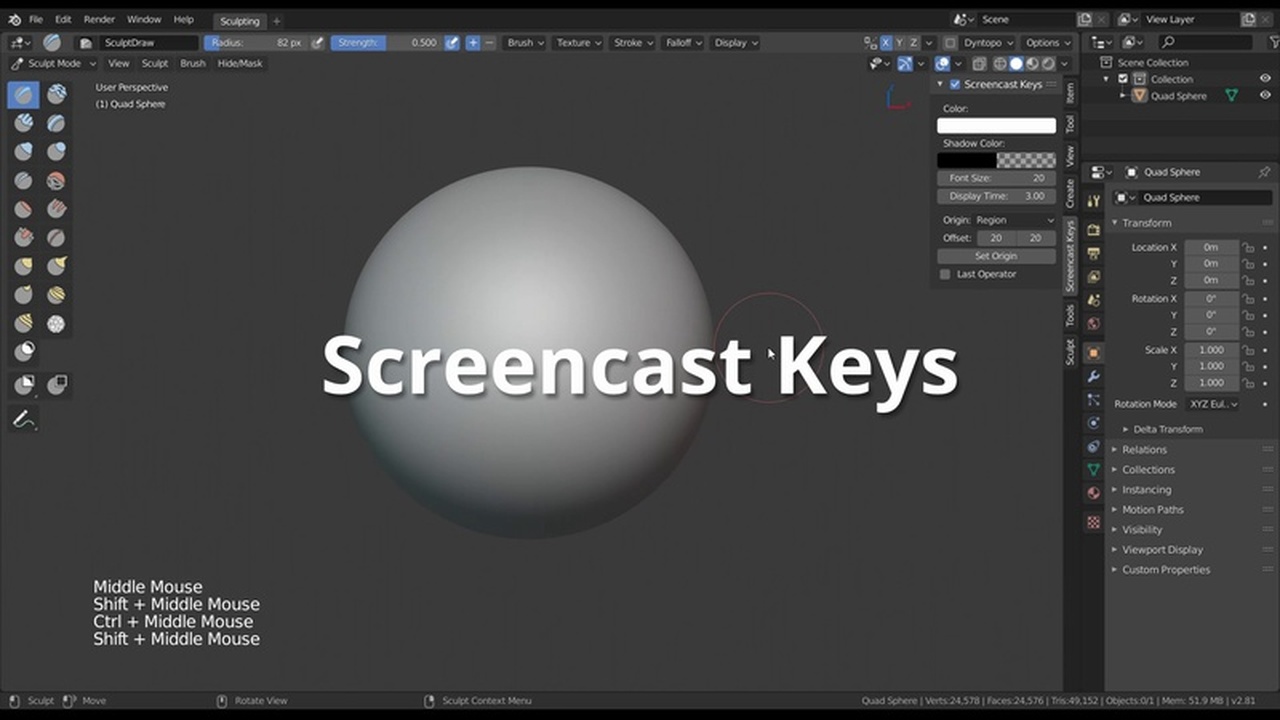
Task: Select the Rotate brush tool
Action: click(x=24, y=323)
